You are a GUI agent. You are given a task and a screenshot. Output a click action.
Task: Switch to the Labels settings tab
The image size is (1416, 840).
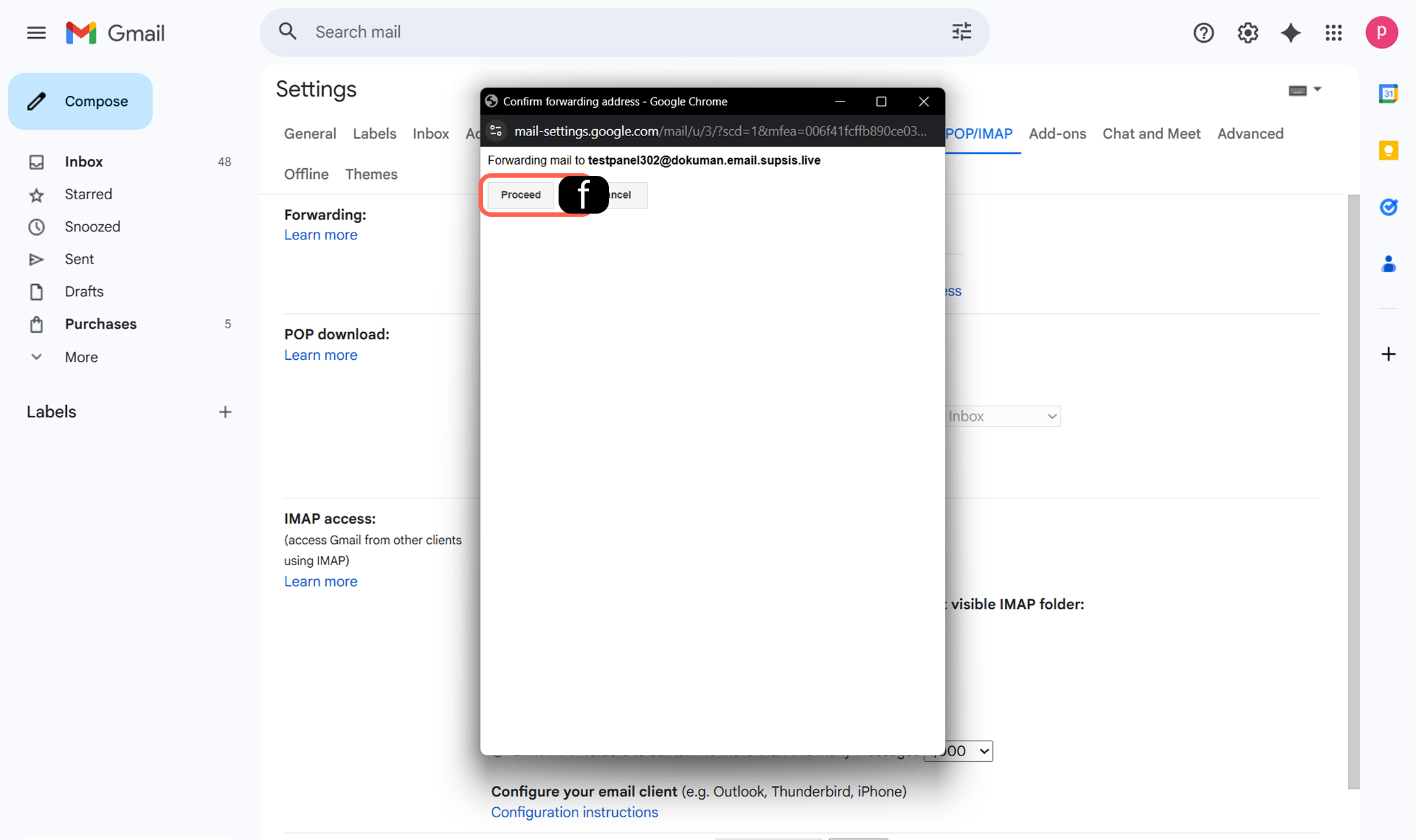[374, 134]
